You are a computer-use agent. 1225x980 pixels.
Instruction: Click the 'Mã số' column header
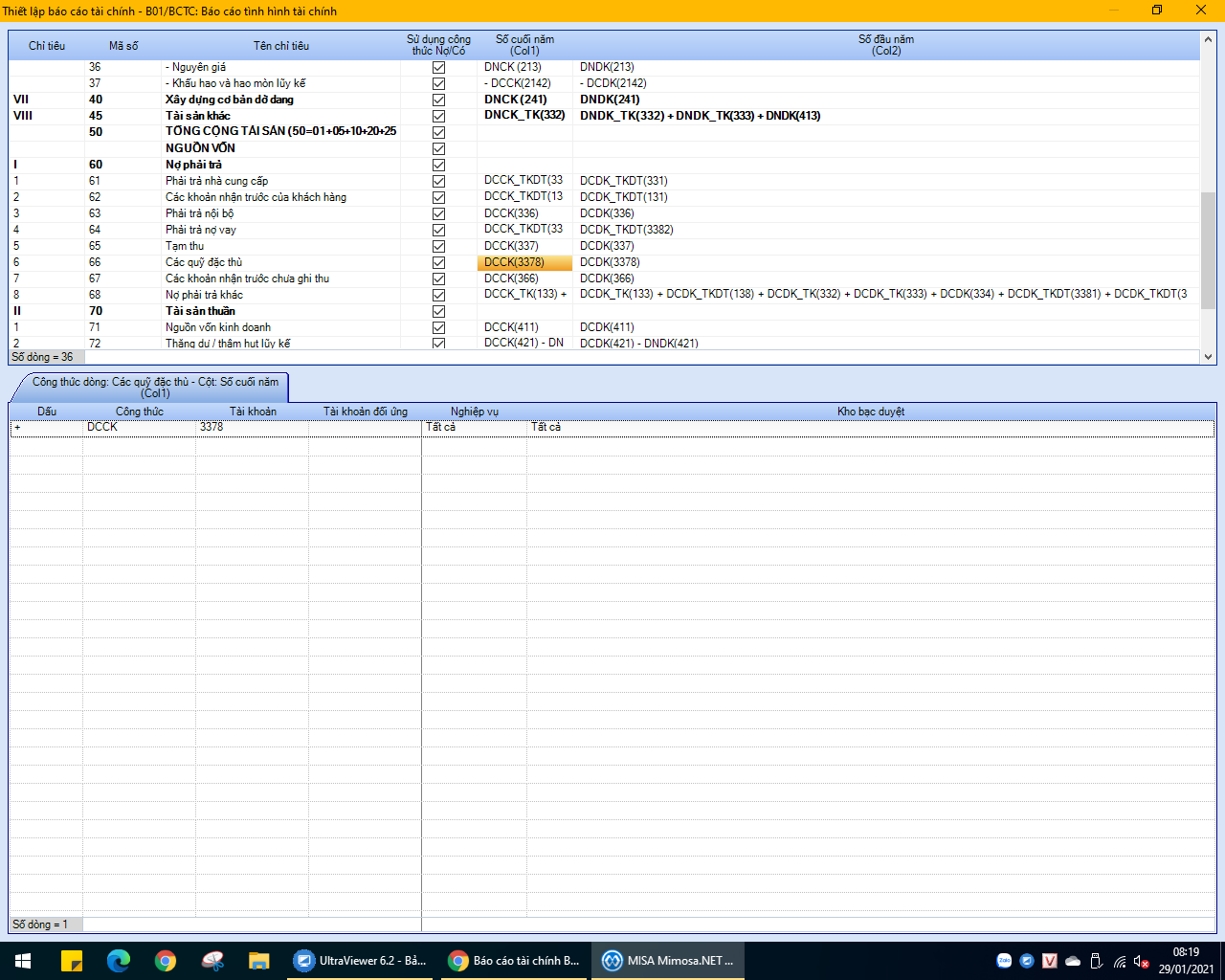pyautogui.click(x=123, y=46)
